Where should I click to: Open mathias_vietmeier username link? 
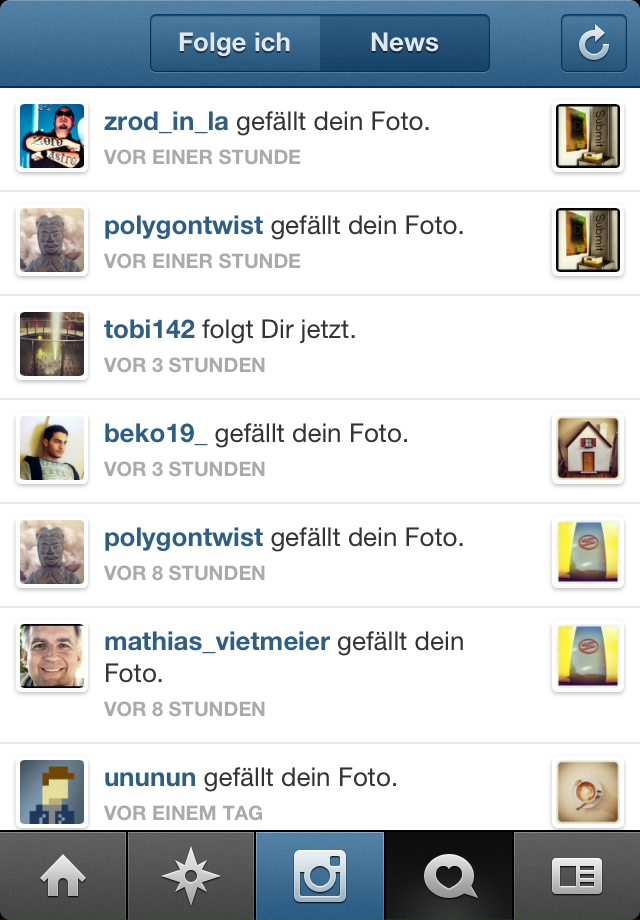(x=217, y=642)
